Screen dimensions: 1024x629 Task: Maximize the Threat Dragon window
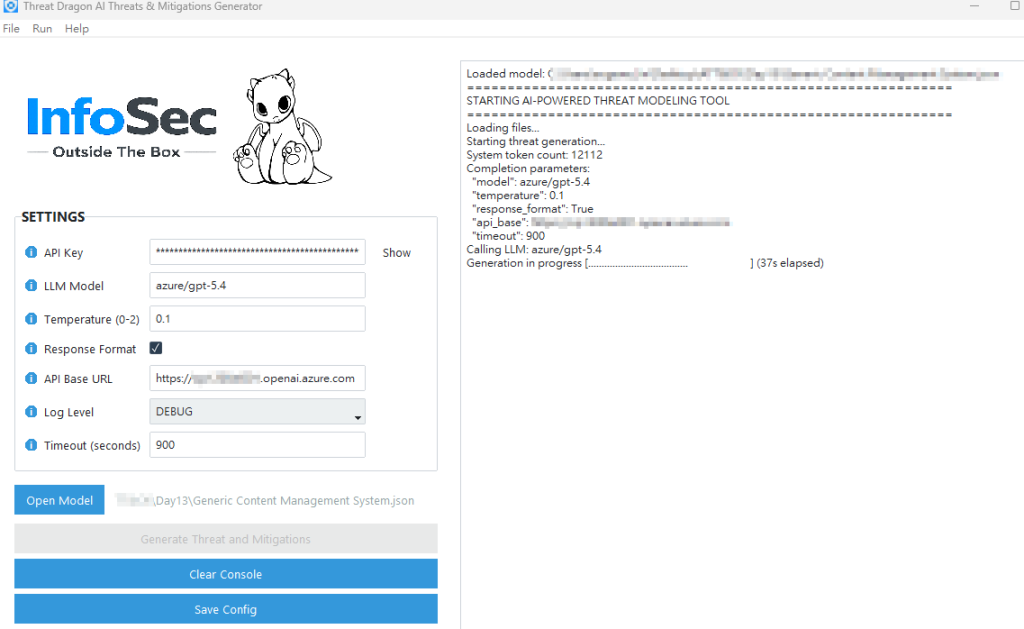(x=1015, y=6)
